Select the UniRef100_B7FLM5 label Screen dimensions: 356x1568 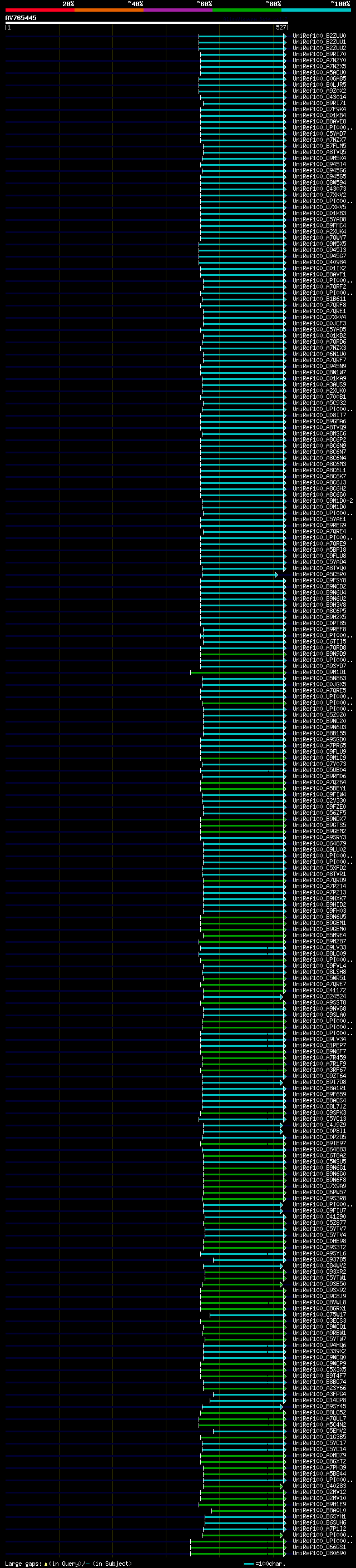pos(319,146)
